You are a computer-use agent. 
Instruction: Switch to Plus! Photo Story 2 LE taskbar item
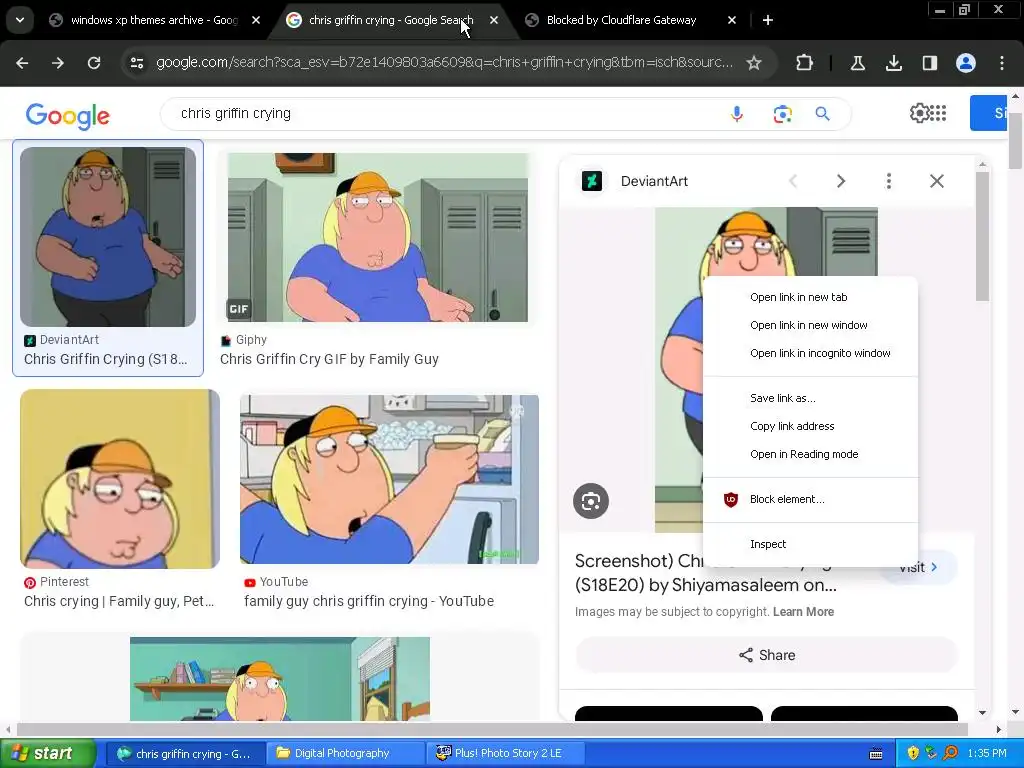pyautogui.click(x=506, y=754)
